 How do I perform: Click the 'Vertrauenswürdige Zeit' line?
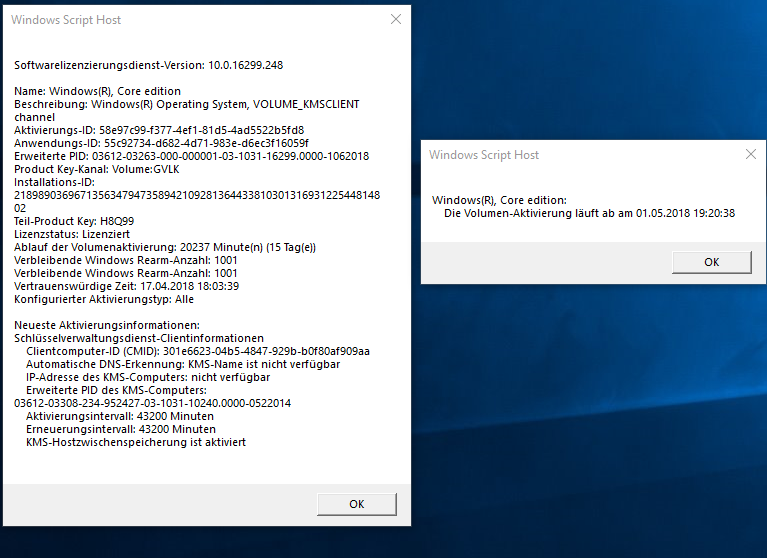click(x=126, y=286)
